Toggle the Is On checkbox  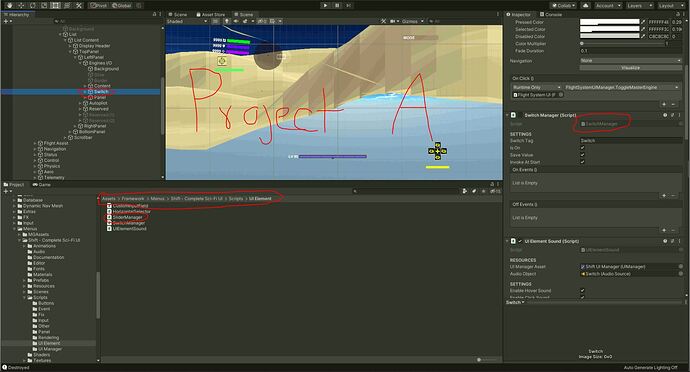(x=583, y=148)
